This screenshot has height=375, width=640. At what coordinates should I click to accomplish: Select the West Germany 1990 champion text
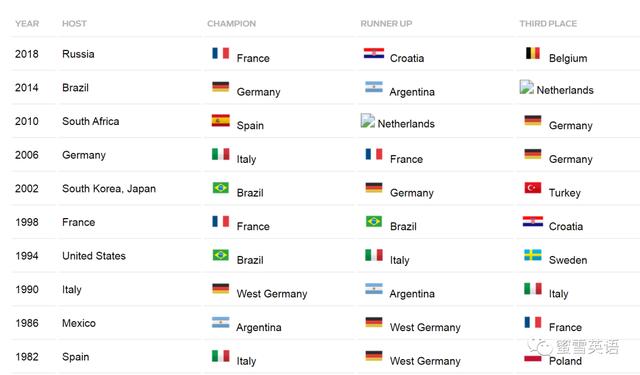point(272,294)
